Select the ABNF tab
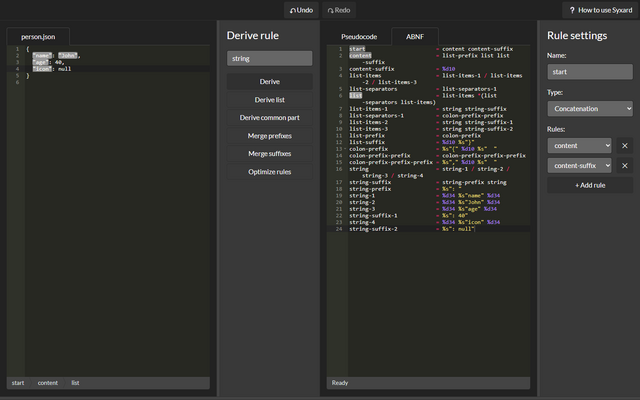The image size is (640, 400). pyautogui.click(x=415, y=37)
